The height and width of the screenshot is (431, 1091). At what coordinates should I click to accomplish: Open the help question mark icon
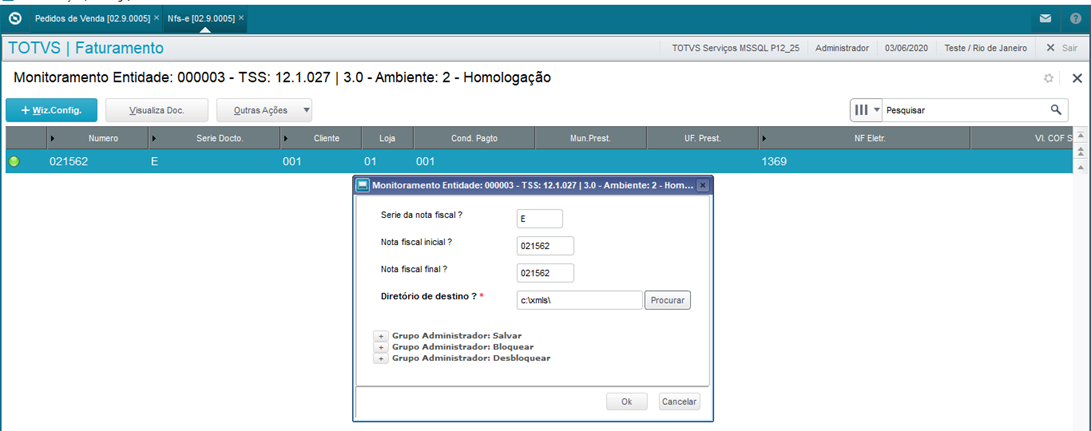pyautogui.click(x=1075, y=19)
